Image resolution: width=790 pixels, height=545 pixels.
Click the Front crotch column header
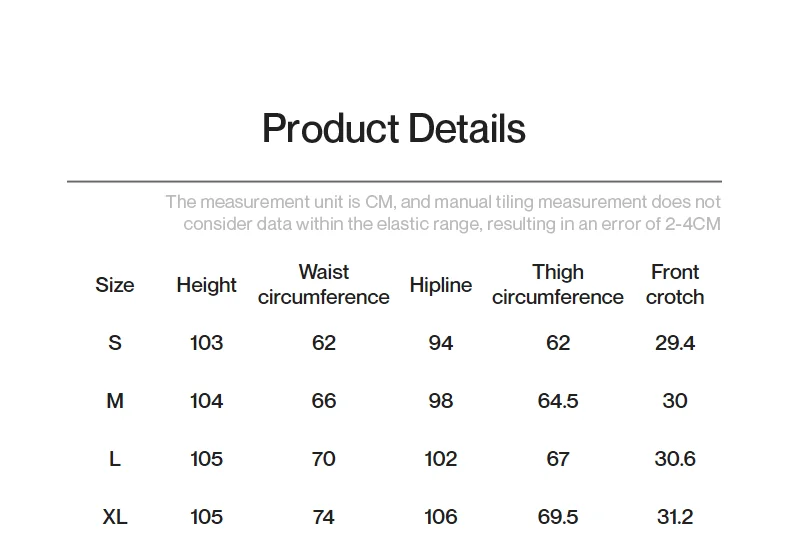[675, 285]
